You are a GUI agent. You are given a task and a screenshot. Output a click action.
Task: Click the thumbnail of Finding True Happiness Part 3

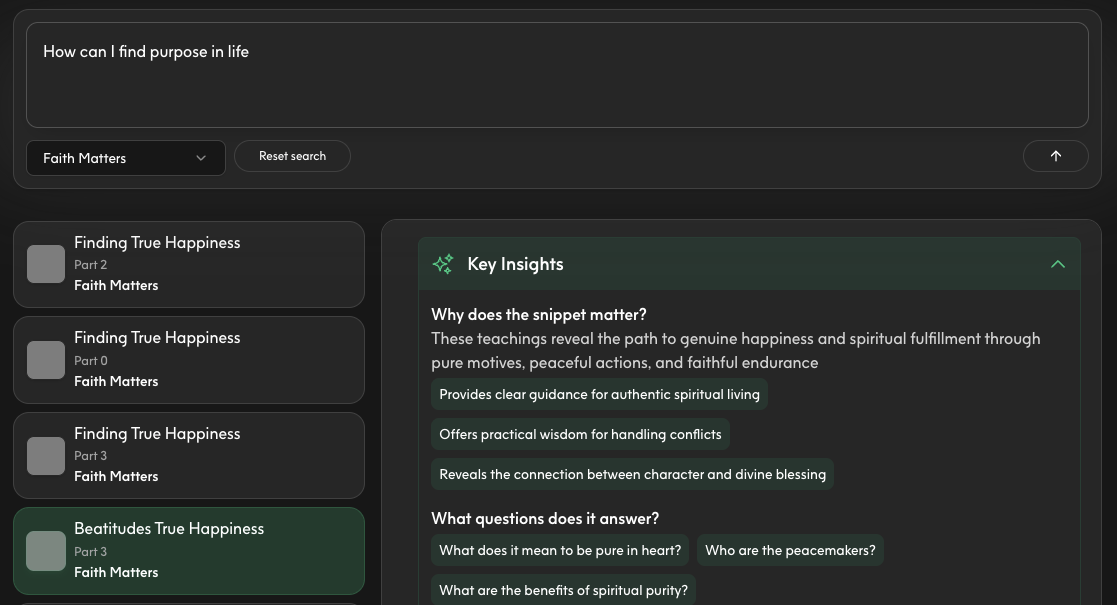(x=46, y=455)
